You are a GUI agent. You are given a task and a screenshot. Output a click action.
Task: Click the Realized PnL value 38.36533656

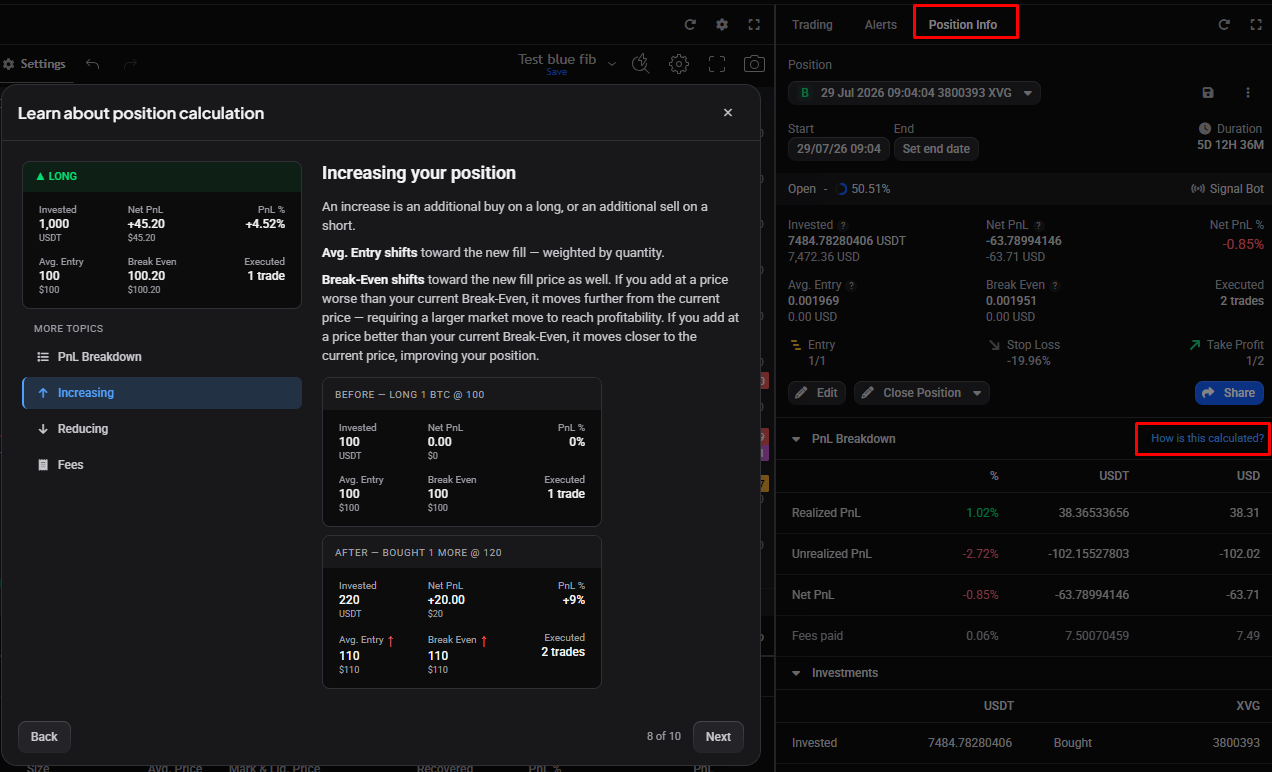coord(1093,513)
